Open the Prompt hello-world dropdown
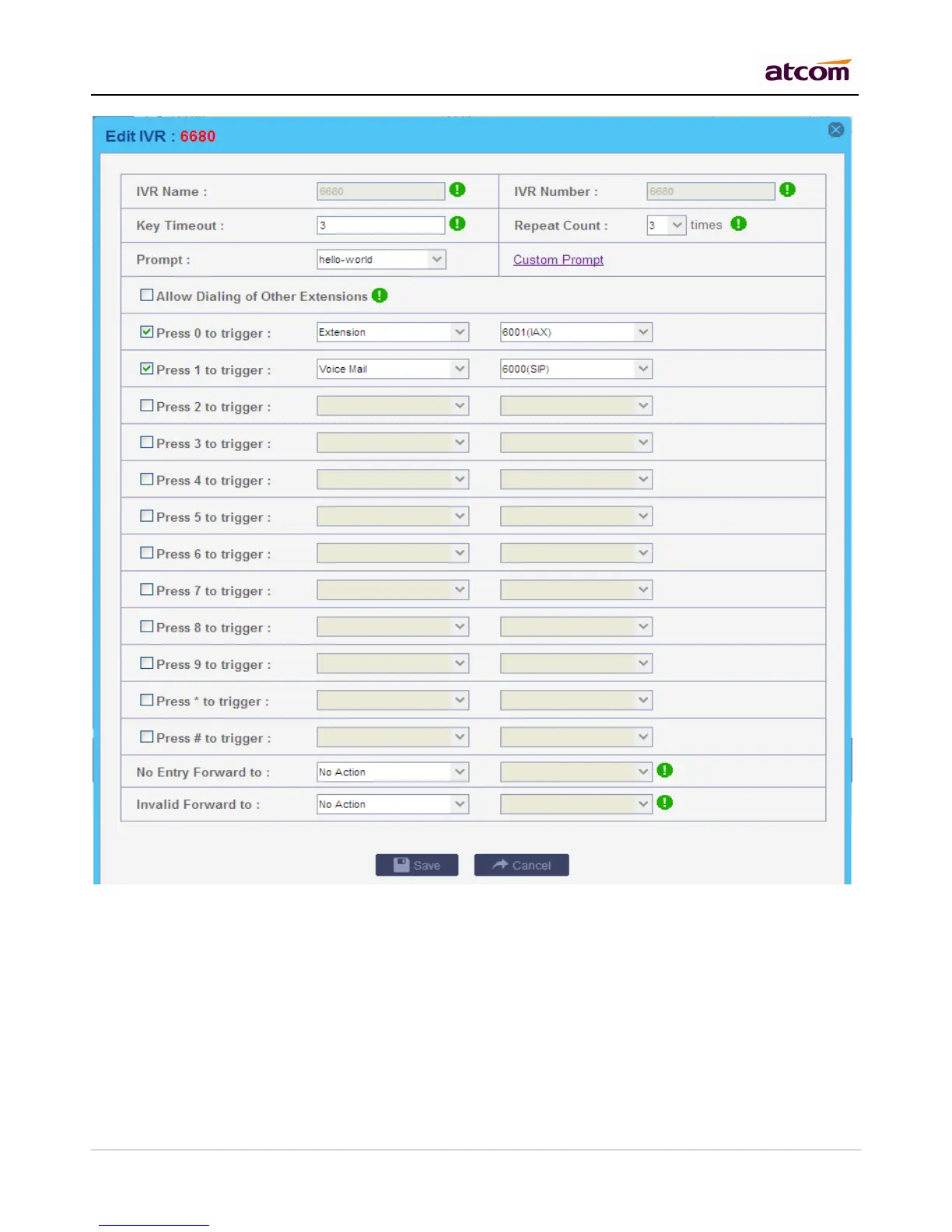 (381, 259)
